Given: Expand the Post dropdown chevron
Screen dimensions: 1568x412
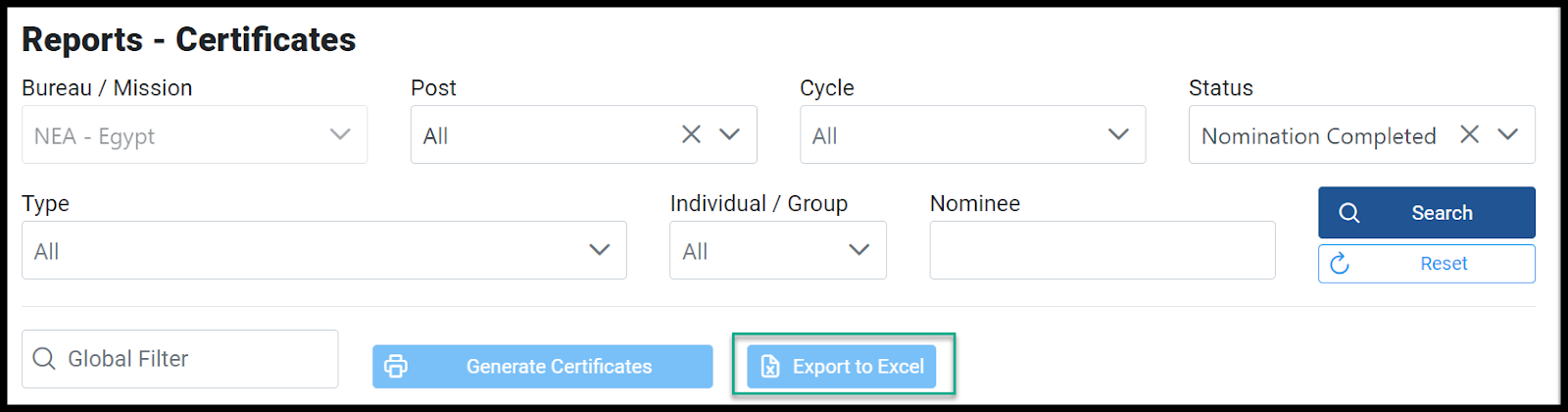Looking at the screenshot, I should pyautogui.click(x=730, y=134).
